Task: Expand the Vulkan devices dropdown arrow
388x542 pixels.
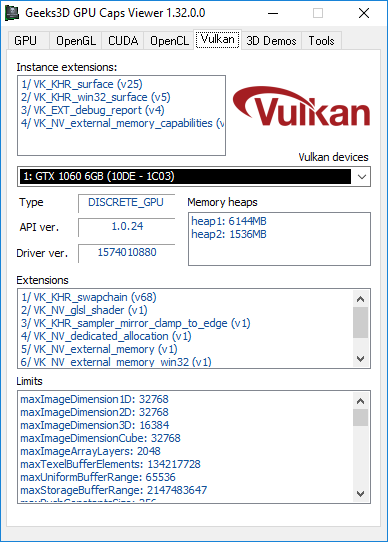Action: 362,177
